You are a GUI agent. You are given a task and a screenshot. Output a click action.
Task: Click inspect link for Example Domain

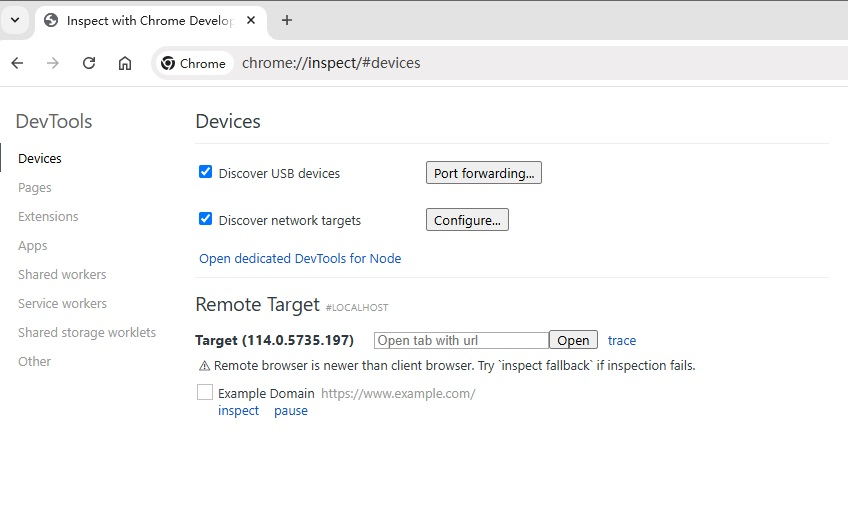coord(238,411)
